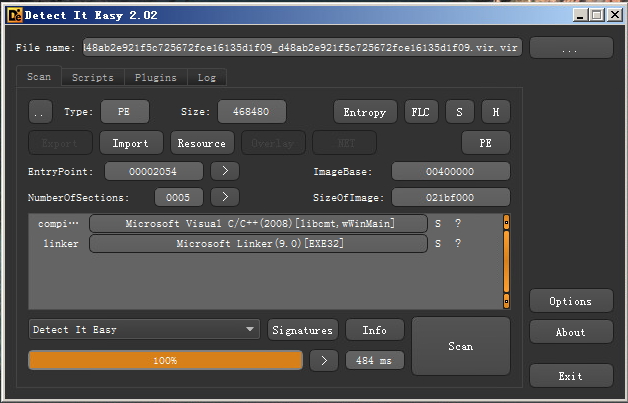This screenshot has height=403, width=628.
Task: Click the S strings button in the top row
Action: click(459, 112)
